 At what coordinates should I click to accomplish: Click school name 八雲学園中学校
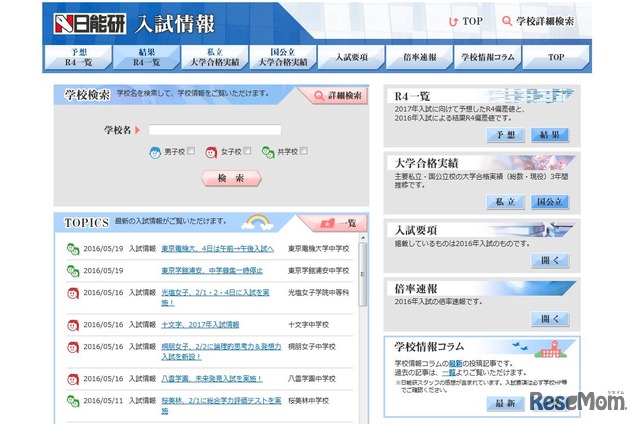coord(311,379)
